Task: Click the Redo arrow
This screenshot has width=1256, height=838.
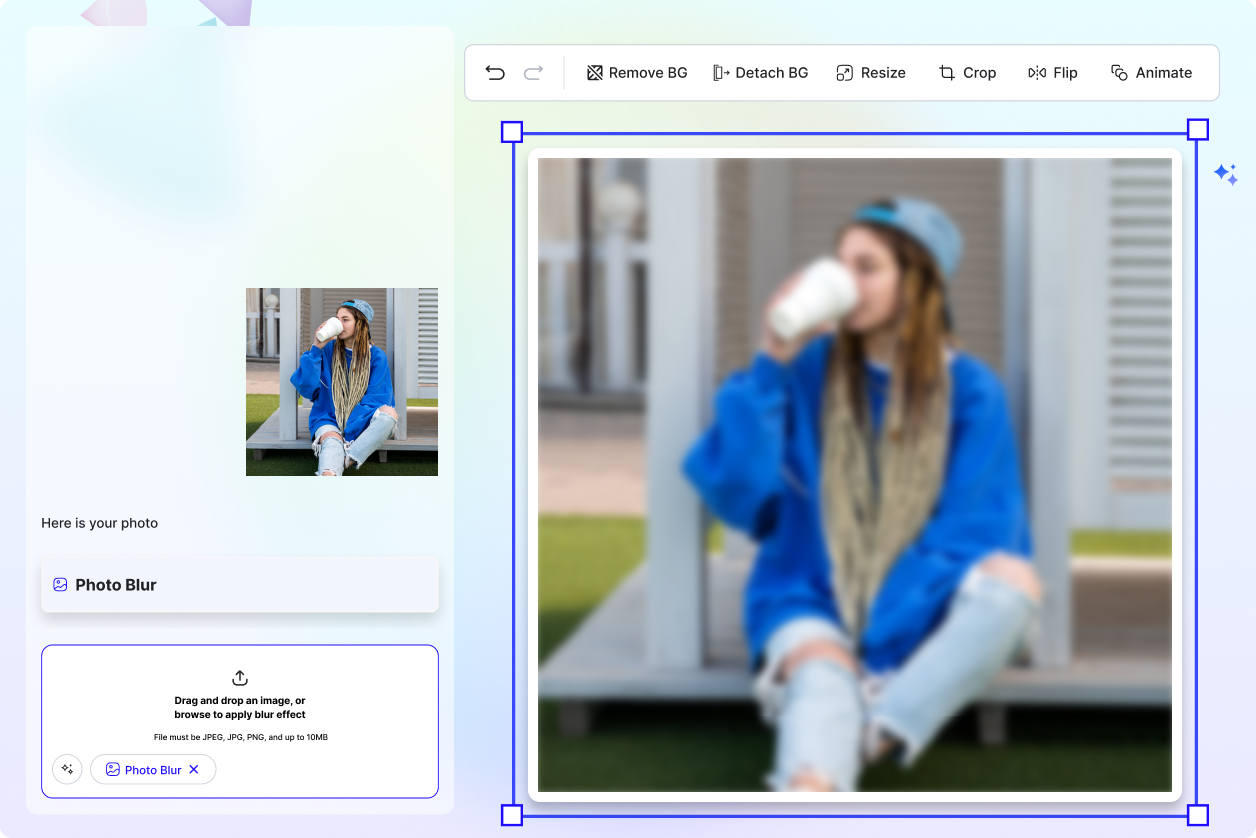Action: [x=532, y=72]
